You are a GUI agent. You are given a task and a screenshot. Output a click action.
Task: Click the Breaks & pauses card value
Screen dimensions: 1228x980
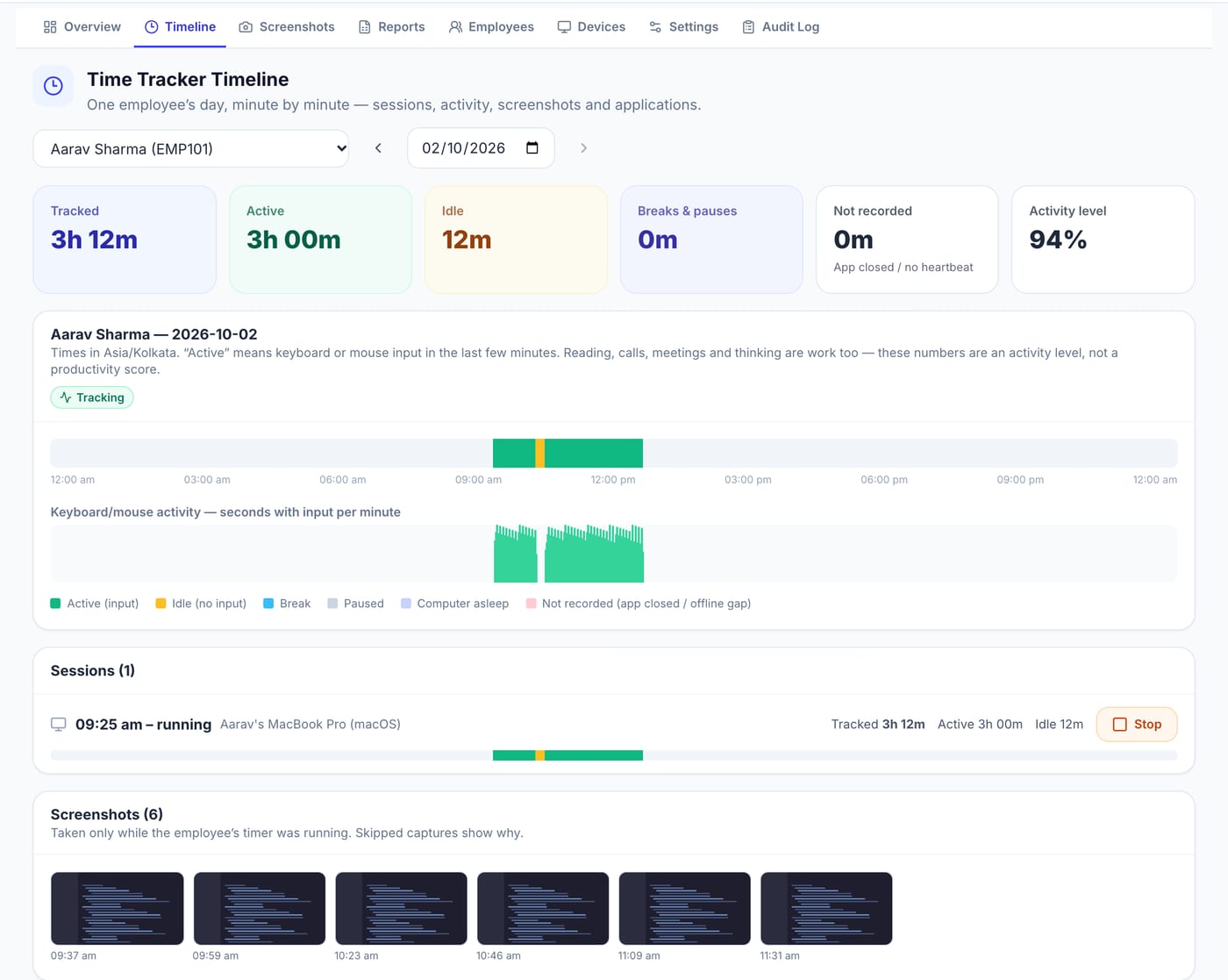click(x=658, y=240)
